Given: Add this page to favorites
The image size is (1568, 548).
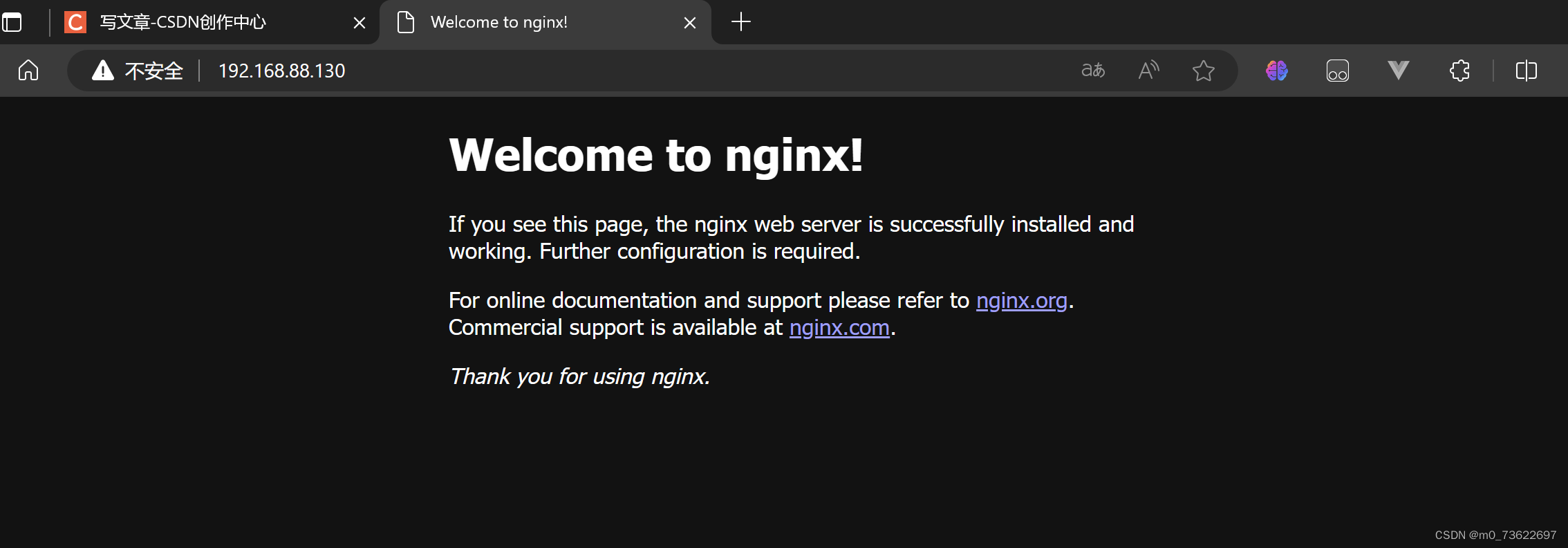Looking at the screenshot, I should click(x=1204, y=71).
